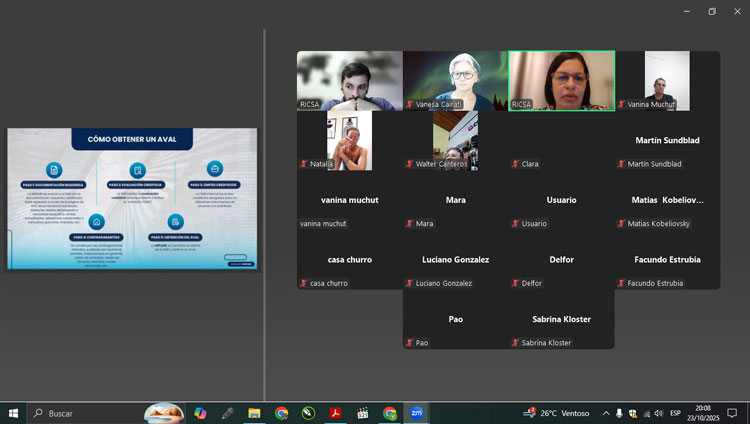Viewport: 750px width, 424px height.
Task: Click the muted mic icon on Vanesa Cairati
Action: click(x=409, y=104)
